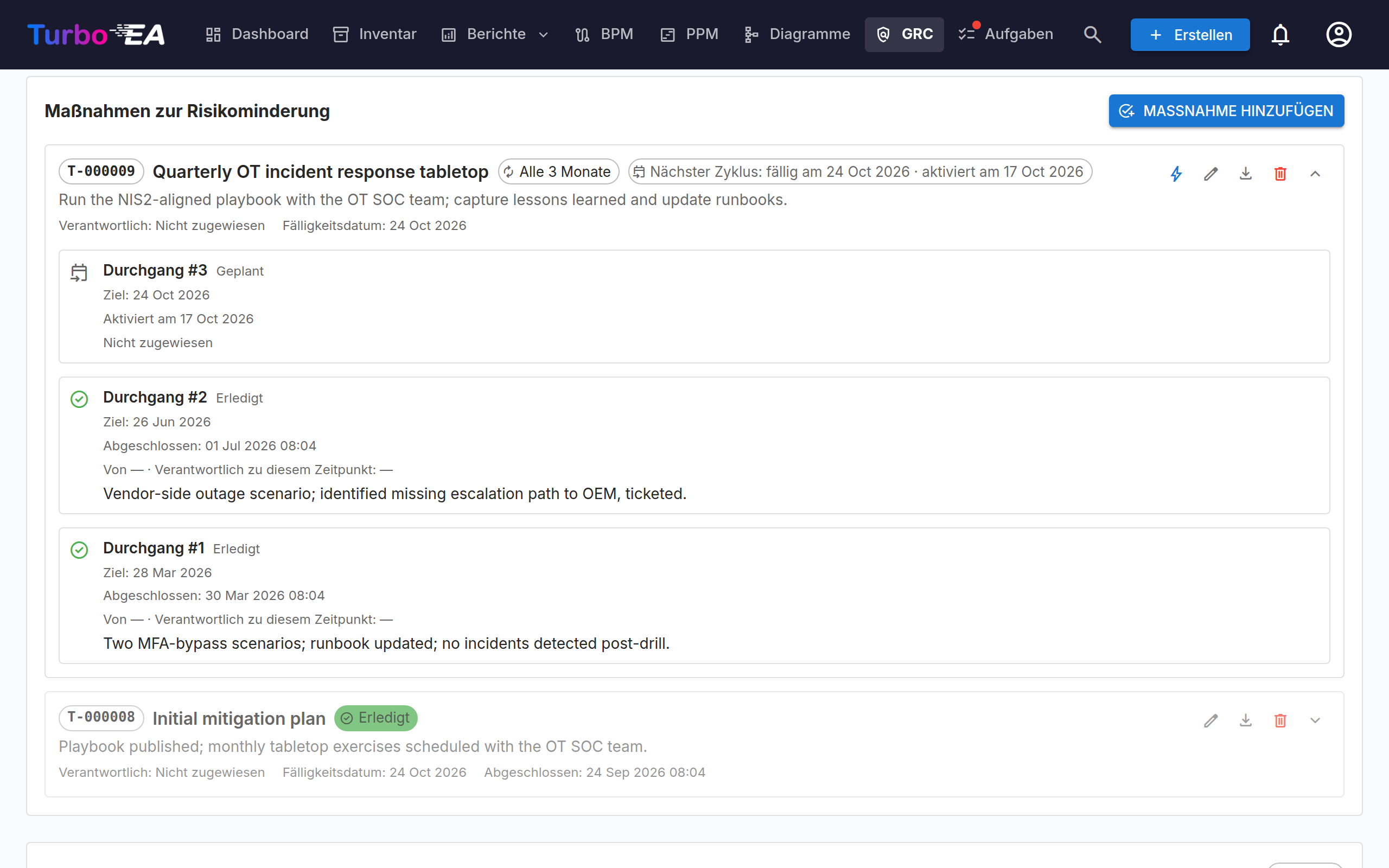Viewport: 1389px width, 868px height.
Task: Switch to the Aufgaben page
Action: [1006, 34]
